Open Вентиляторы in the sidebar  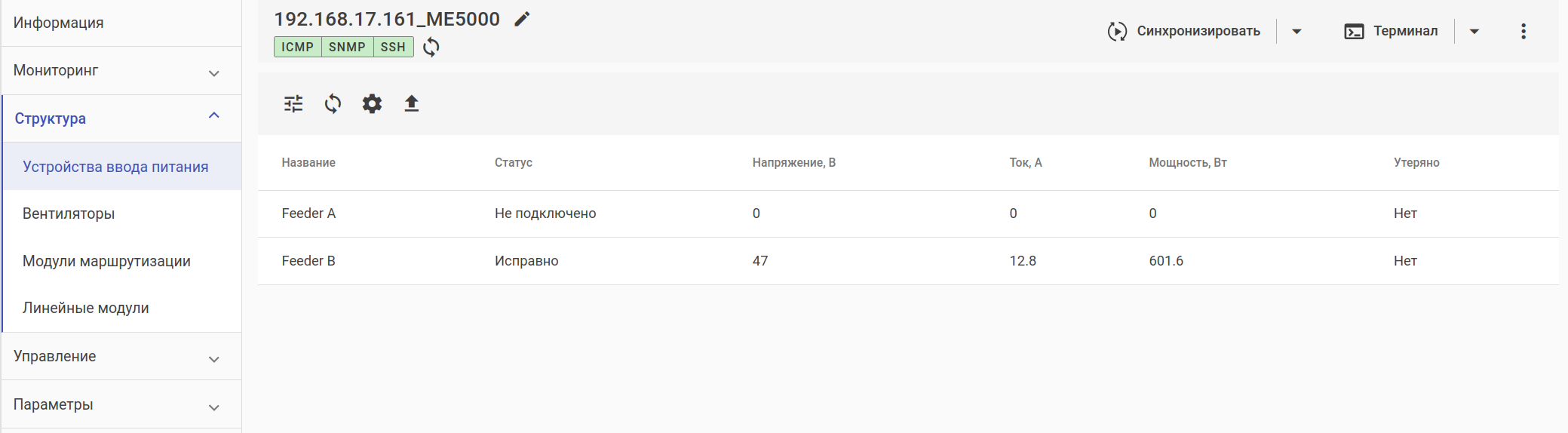[69, 213]
